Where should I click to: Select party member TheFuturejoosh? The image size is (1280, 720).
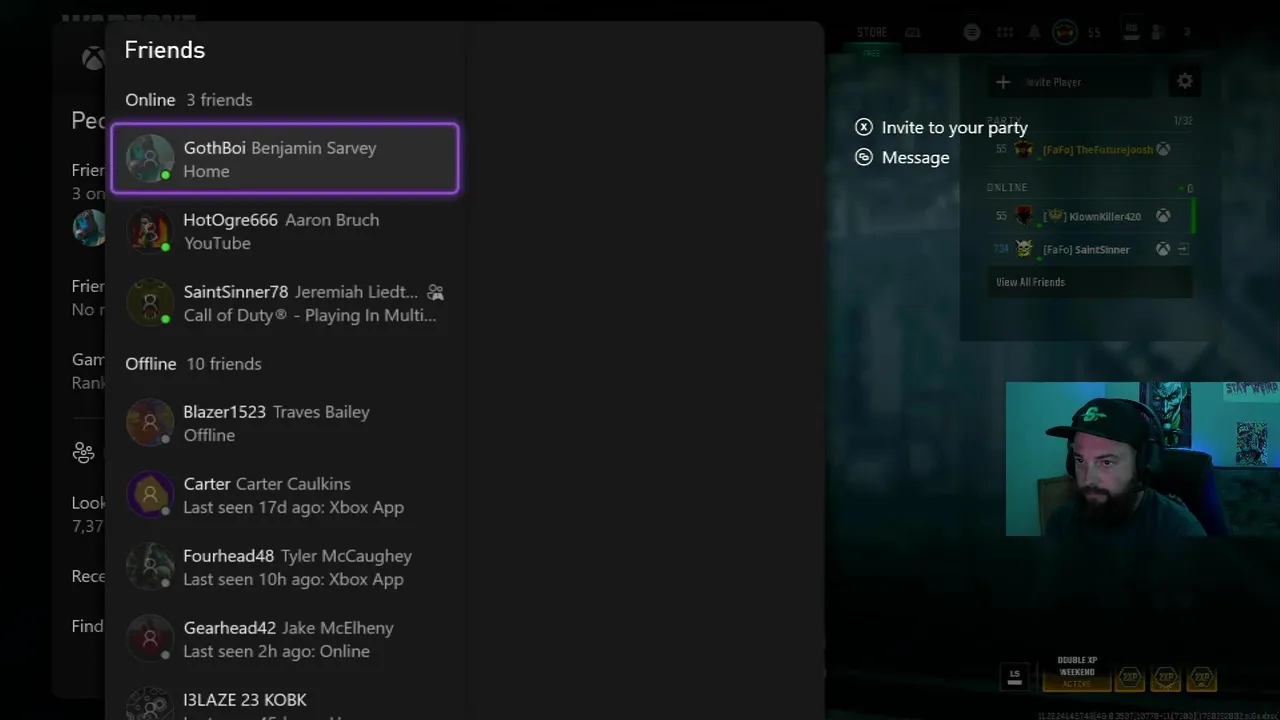[1090, 150]
